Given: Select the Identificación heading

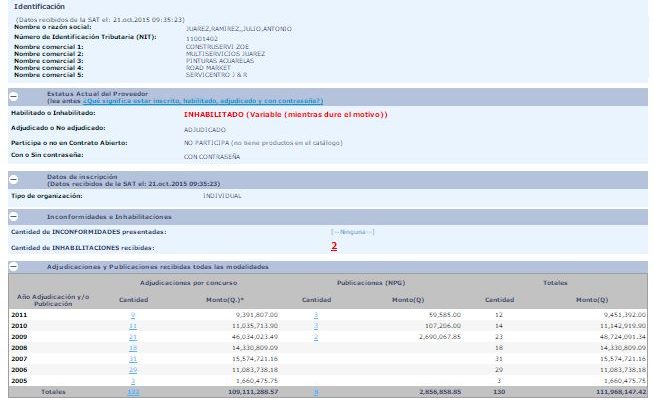Looking at the screenshot, I should [39, 6].
